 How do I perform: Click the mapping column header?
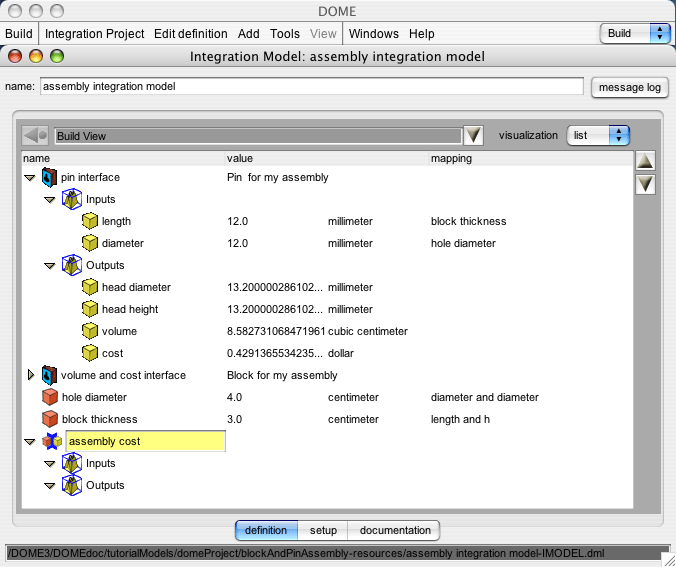tap(531, 158)
